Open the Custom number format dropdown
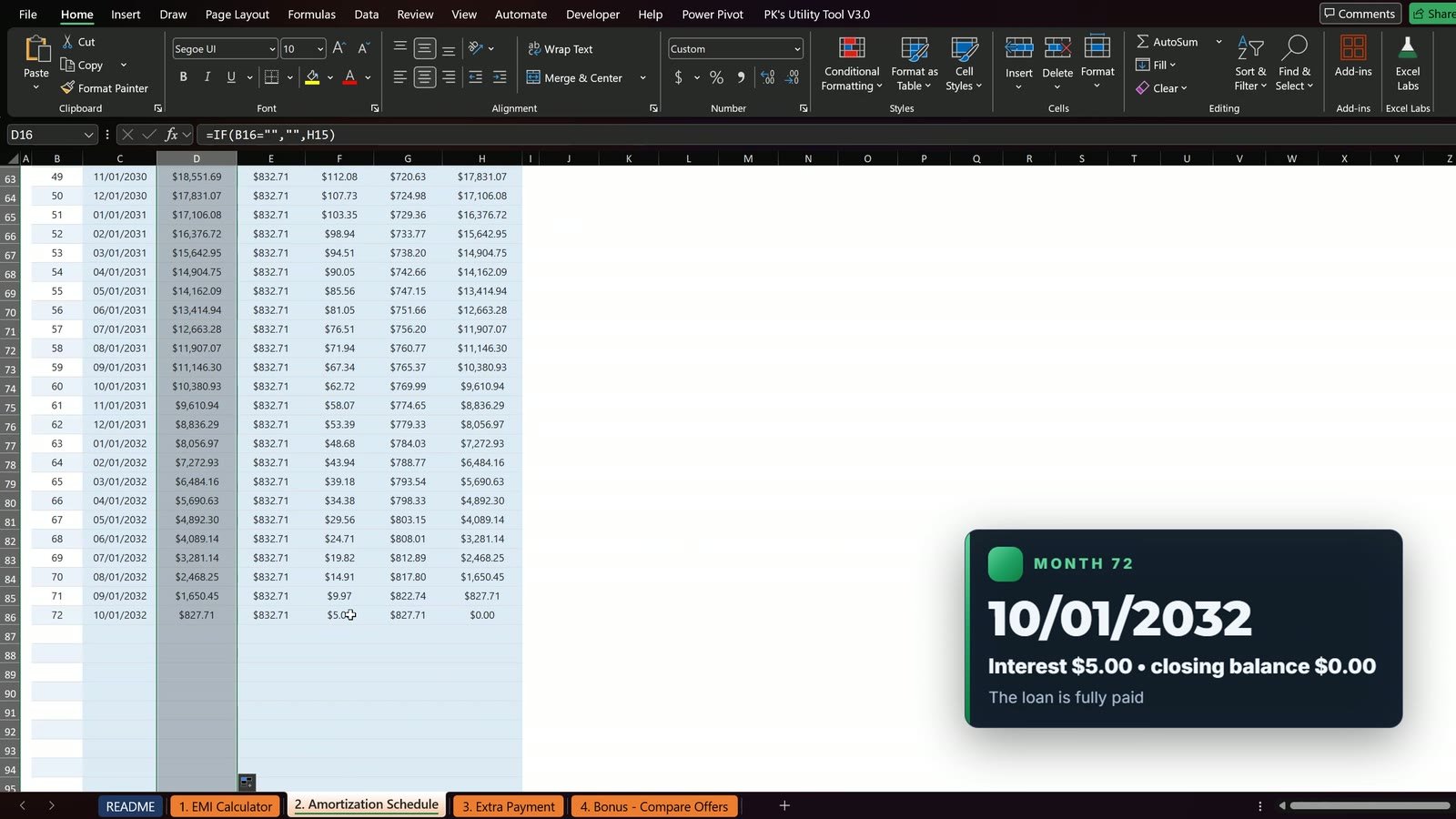 (797, 49)
